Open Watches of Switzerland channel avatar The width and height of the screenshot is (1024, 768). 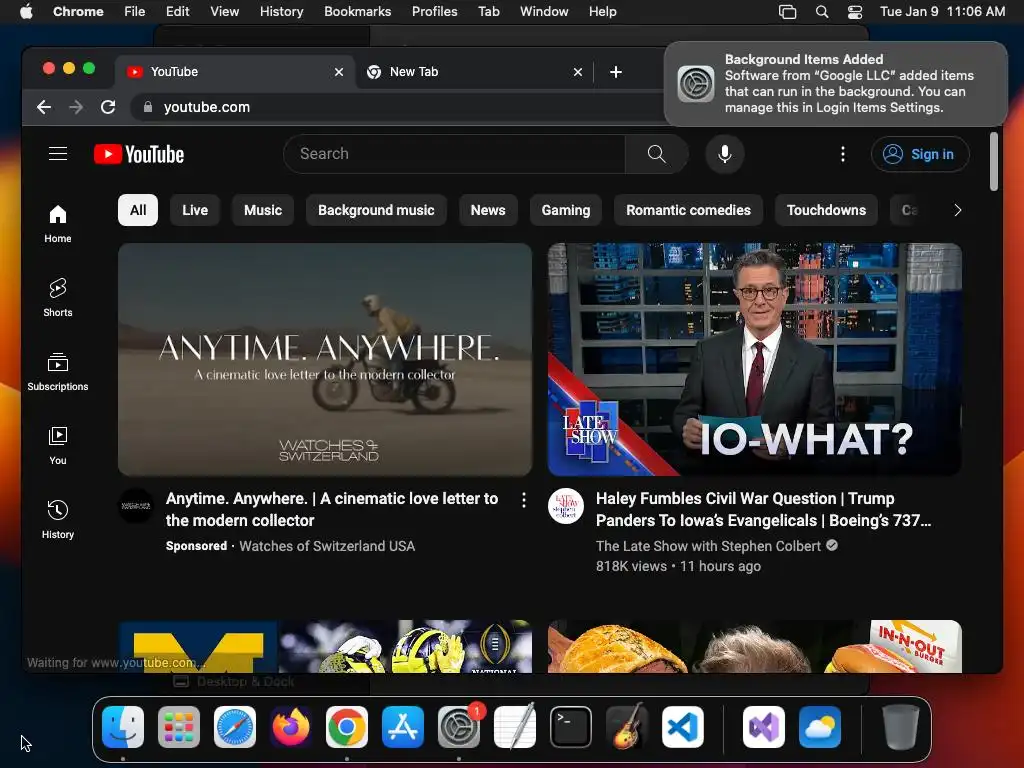pyautogui.click(x=136, y=506)
